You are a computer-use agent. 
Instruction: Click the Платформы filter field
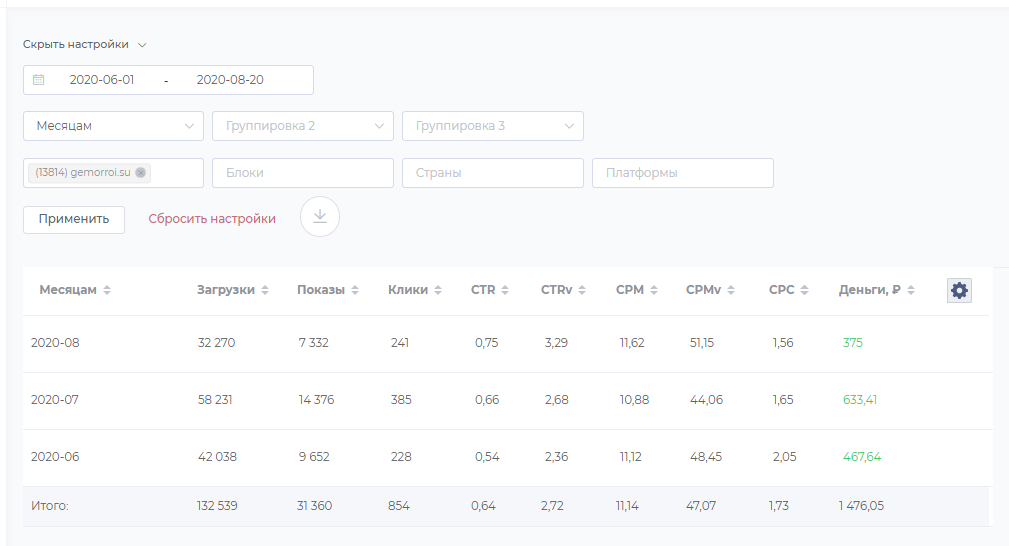682,173
